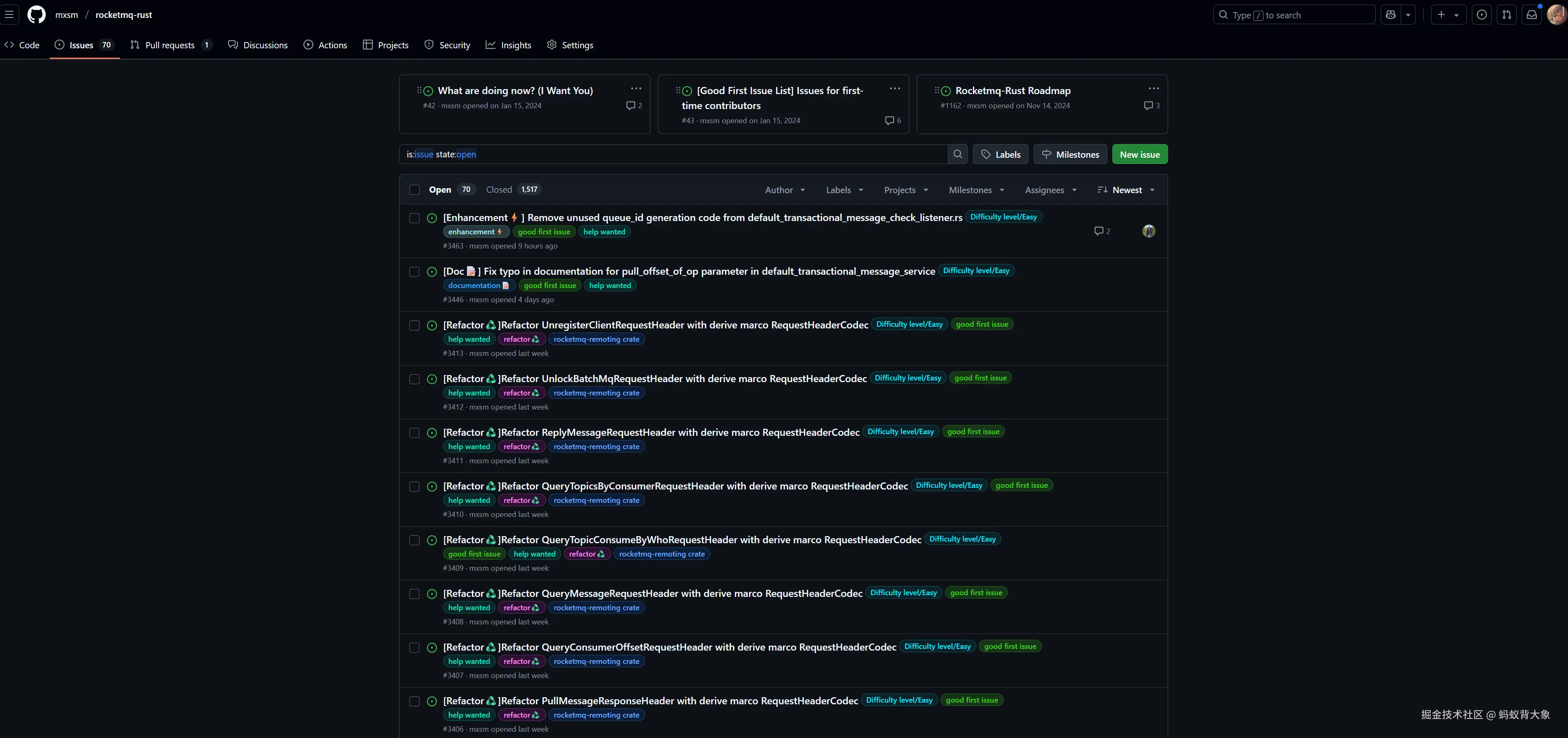This screenshot has height=738, width=1568.
Task: Expand the Assignees filter dropdown
Action: (x=1051, y=190)
